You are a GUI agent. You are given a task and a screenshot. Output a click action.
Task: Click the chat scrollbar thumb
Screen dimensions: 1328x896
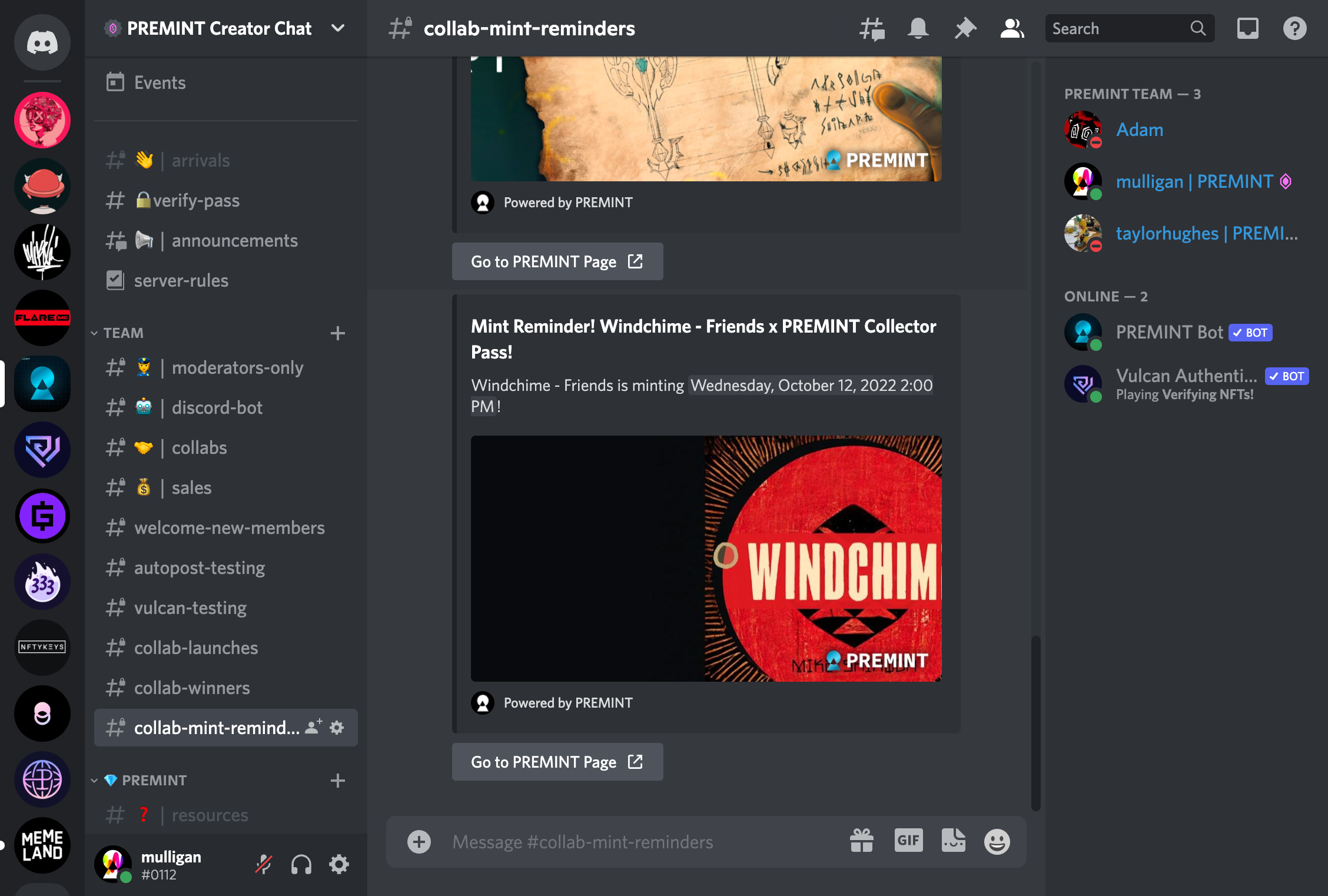point(1036,723)
